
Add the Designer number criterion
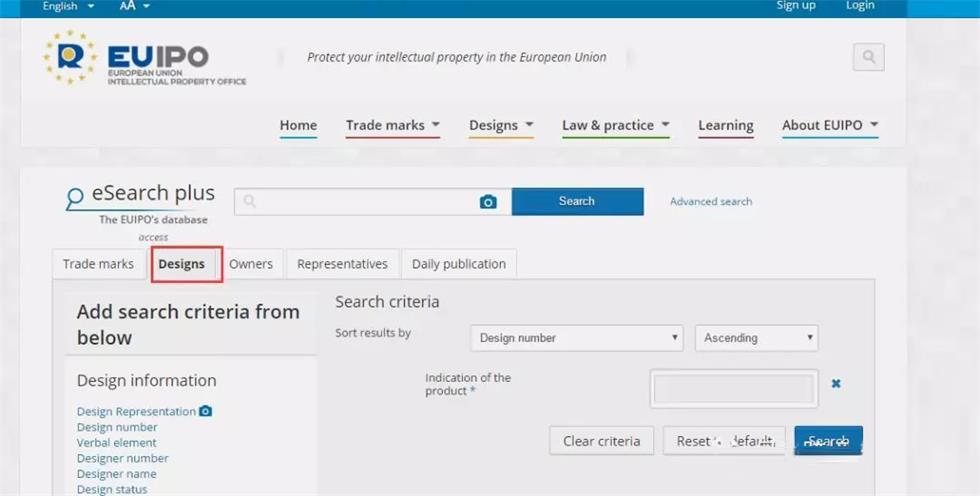pos(122,459)
